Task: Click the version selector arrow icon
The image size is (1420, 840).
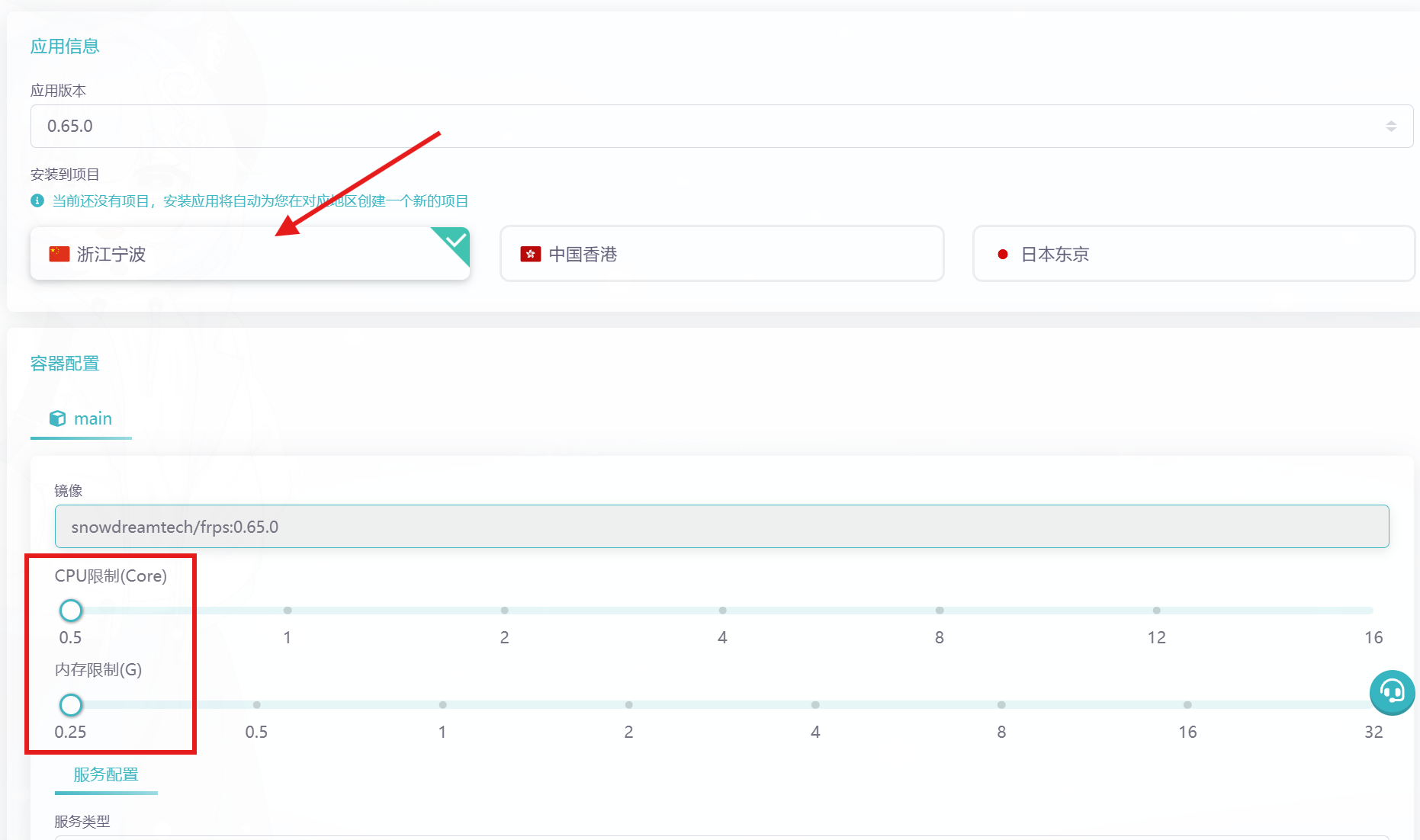Action: (x=1390, y=126)
